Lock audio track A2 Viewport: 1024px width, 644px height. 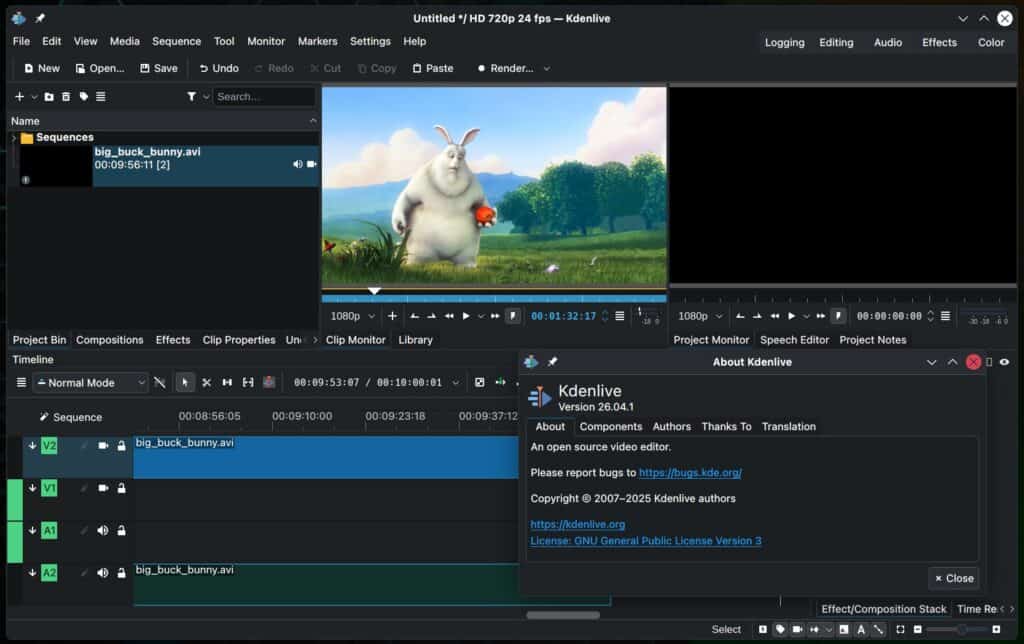(121, 573)
